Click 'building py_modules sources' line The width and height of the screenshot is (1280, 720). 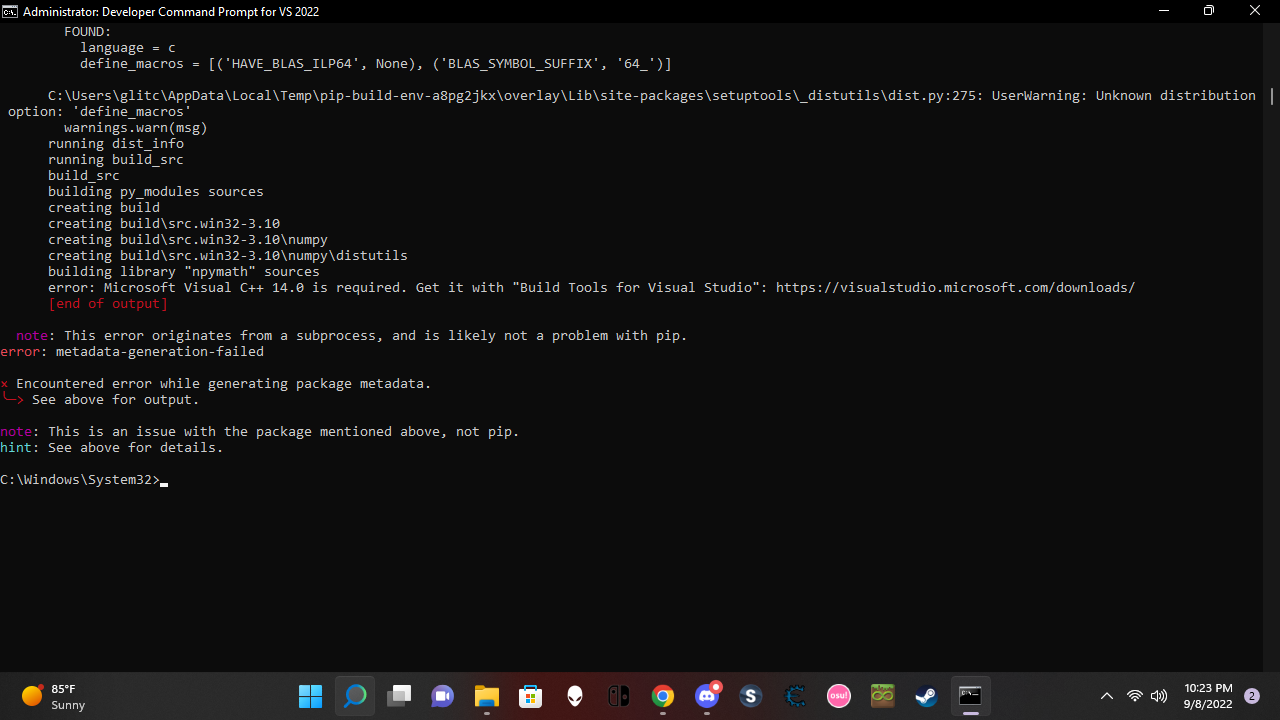pyautogui.click(x=156, y=192)
